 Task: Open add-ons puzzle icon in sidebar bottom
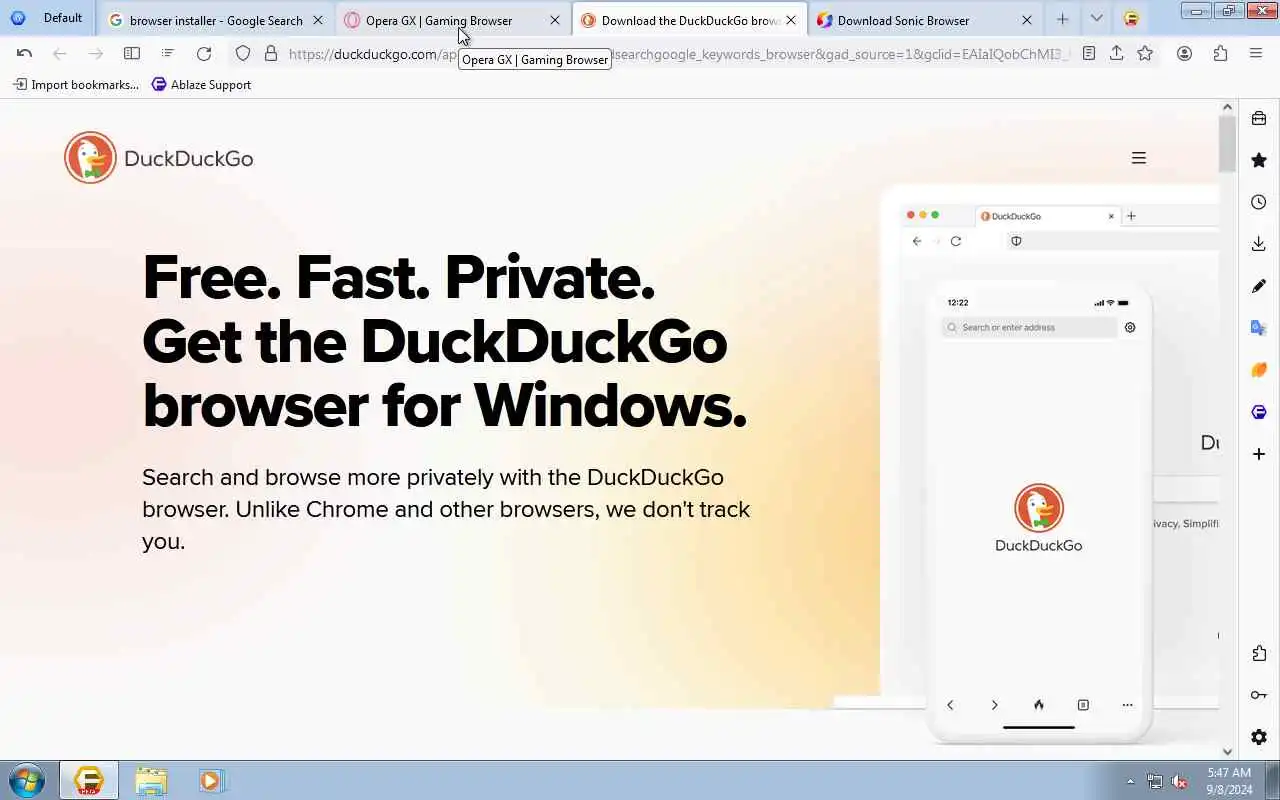click(1259, 653)
